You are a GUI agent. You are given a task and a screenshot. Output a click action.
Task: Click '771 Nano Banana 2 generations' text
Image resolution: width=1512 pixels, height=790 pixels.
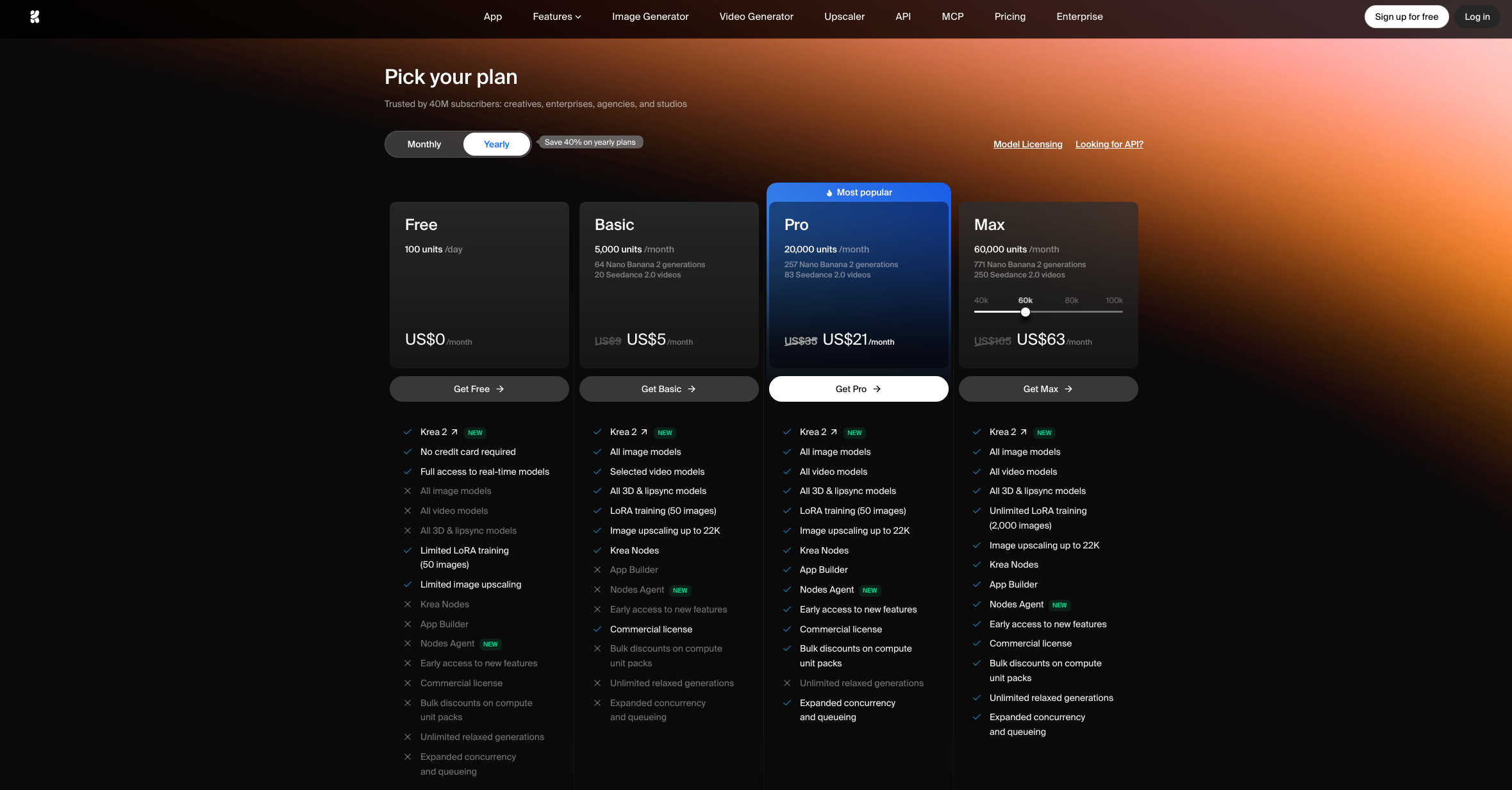1030,265
